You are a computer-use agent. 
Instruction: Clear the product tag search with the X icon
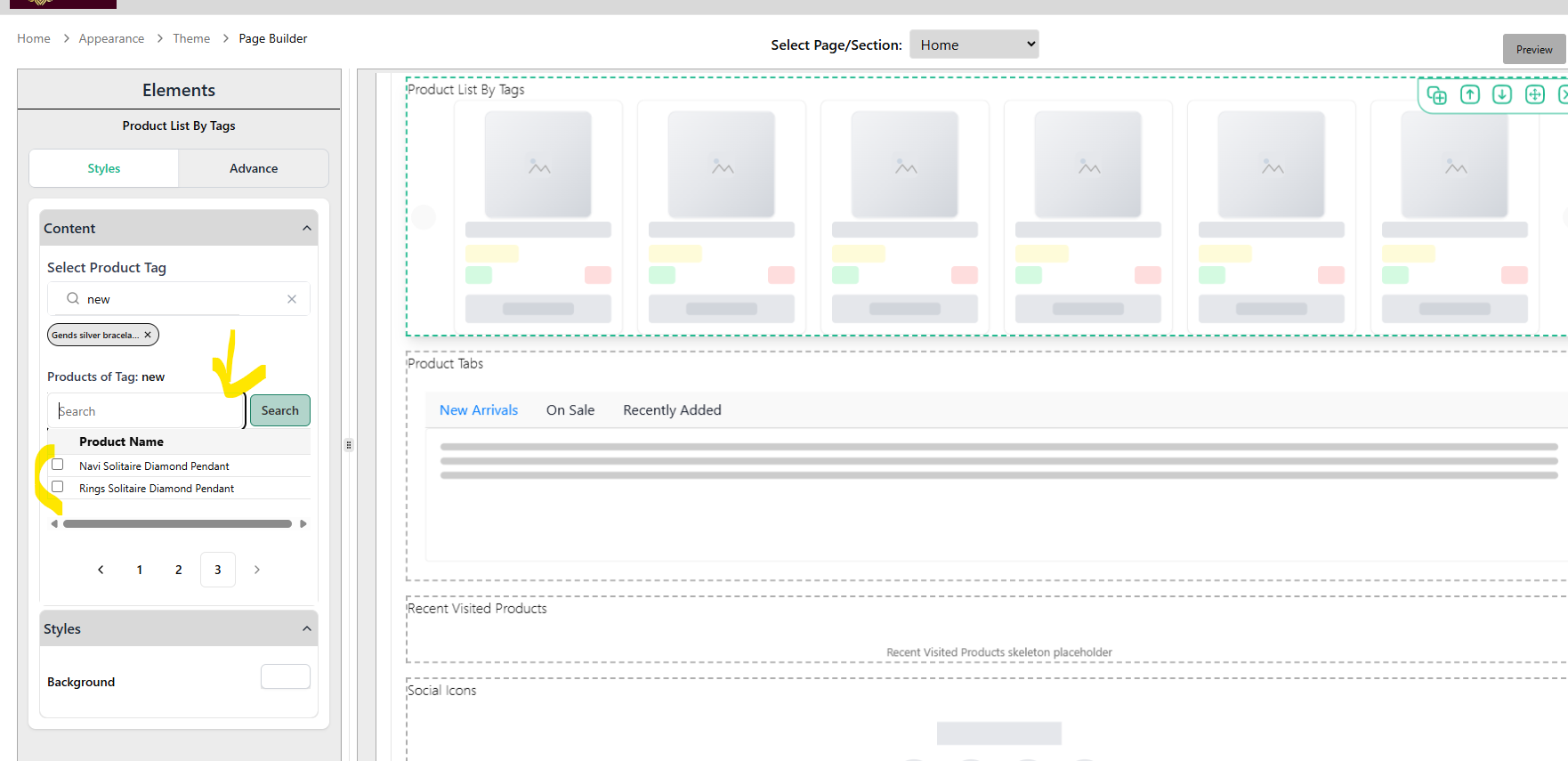pos(292,299)
